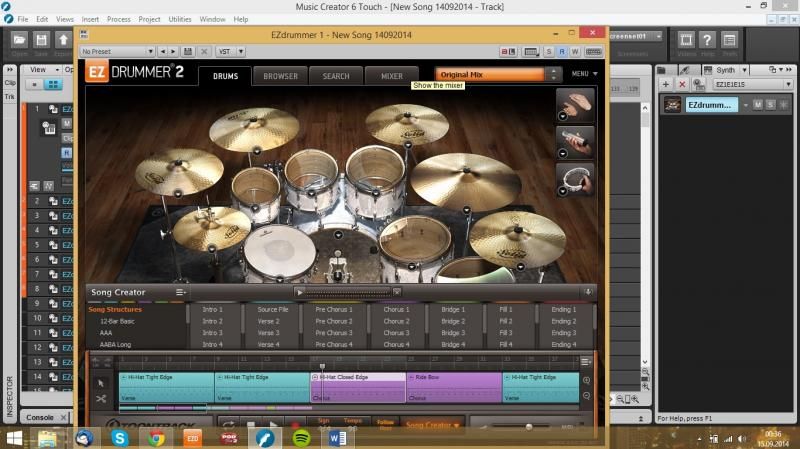Open the Synth rack dropdown arrow
800x449 pixels.
pos(744,70)
